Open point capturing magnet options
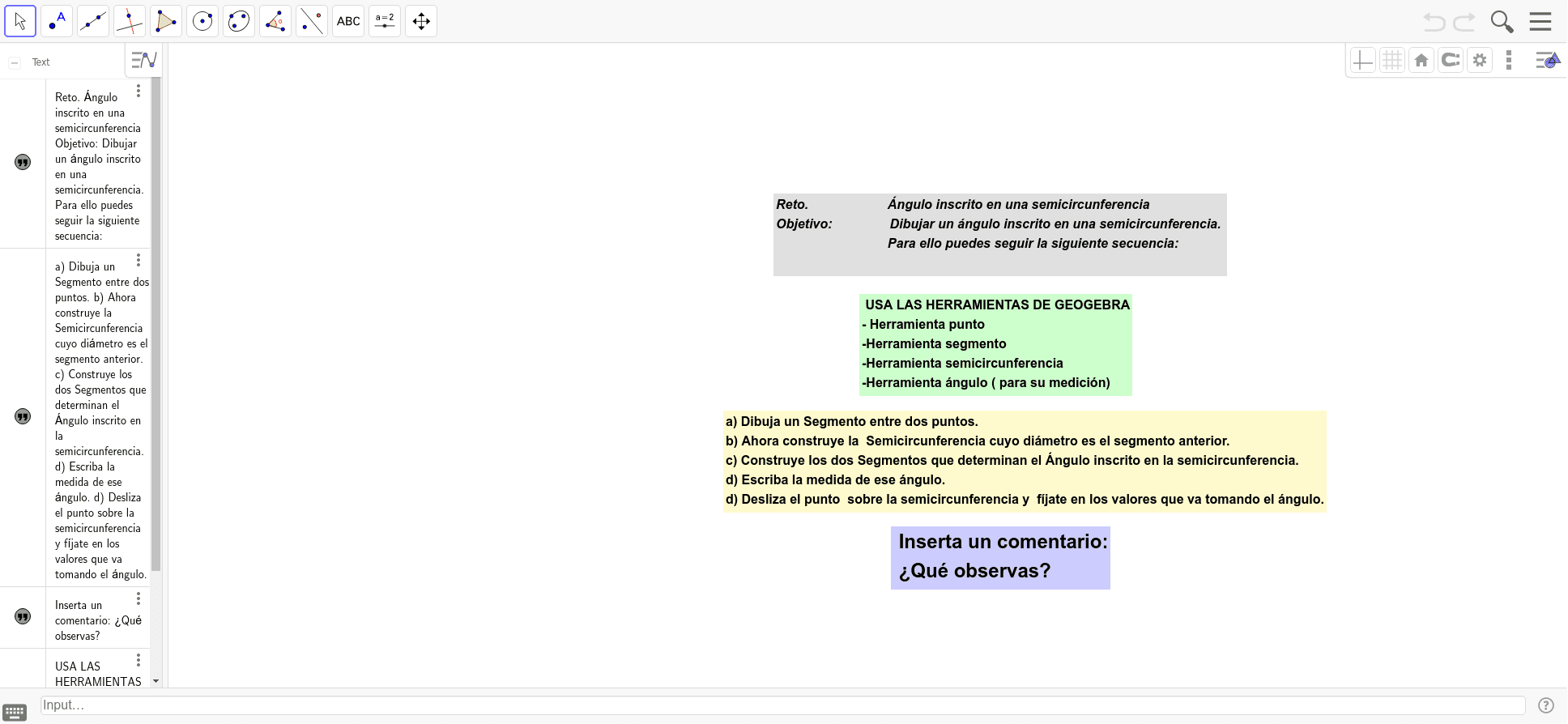This screenshot has width=1568, height=724. (x=1451, y=60)
